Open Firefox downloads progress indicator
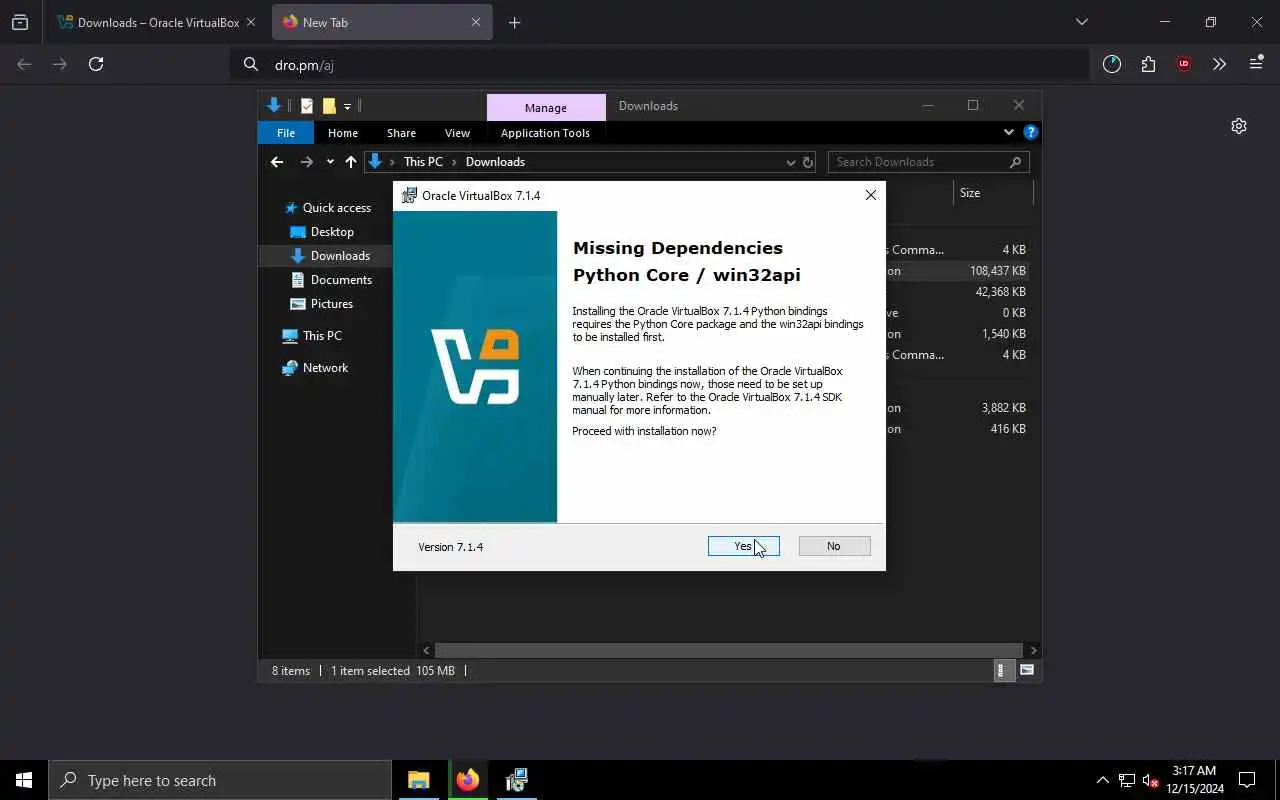The image size is (1280, 800). click(x=1112, y=64)
